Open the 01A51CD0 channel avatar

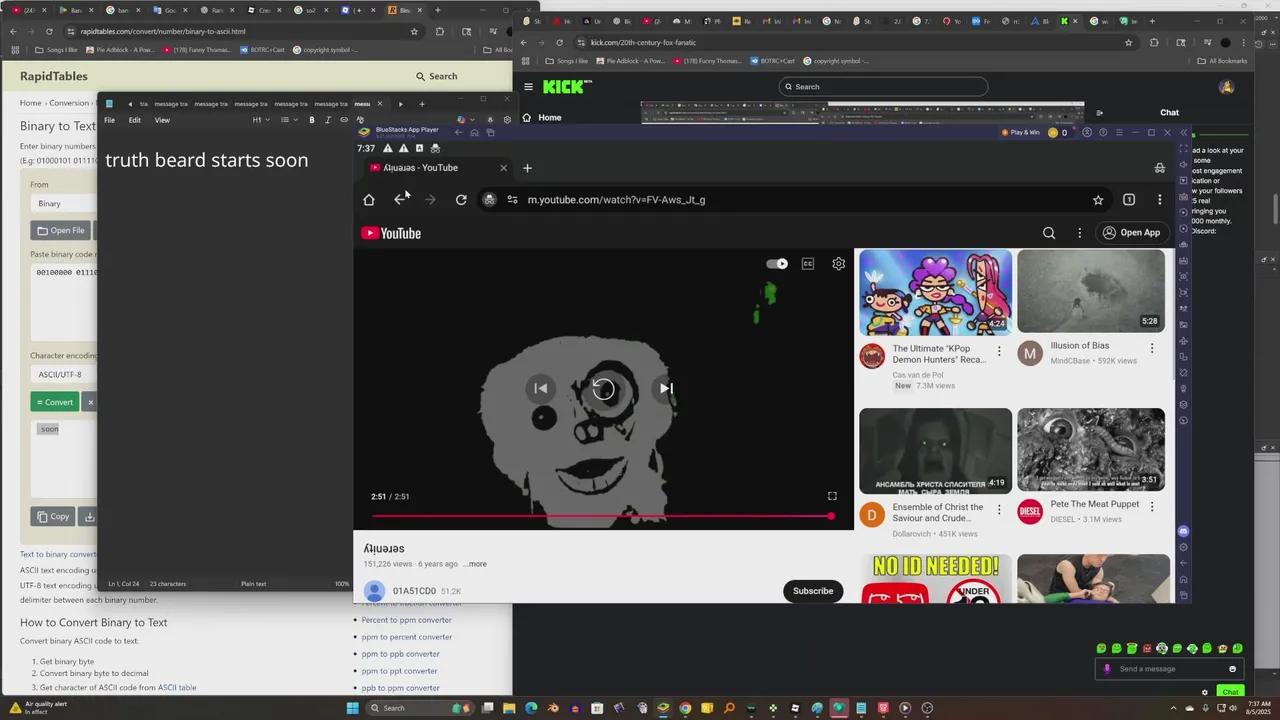click(375, 591)
